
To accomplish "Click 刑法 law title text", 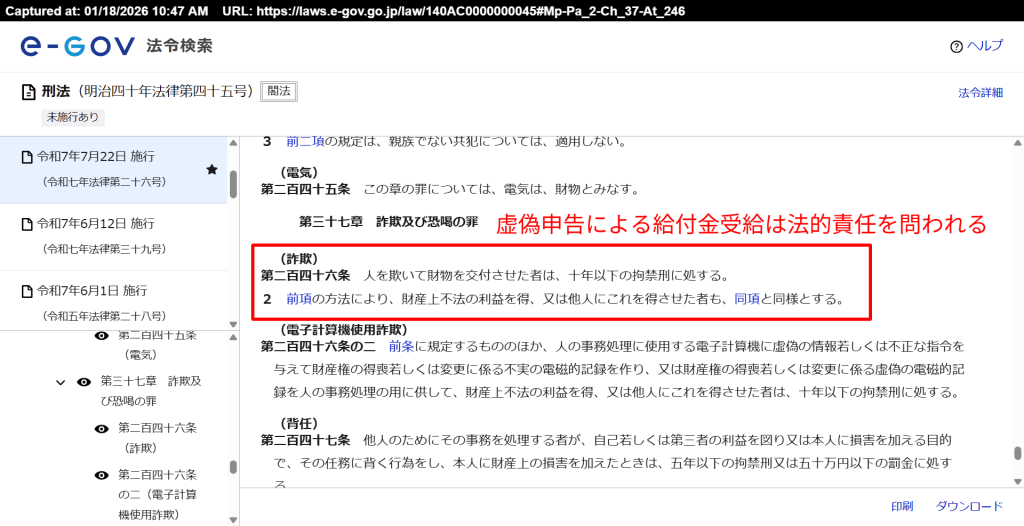I will pyautogui.click(x=56, y=91).
